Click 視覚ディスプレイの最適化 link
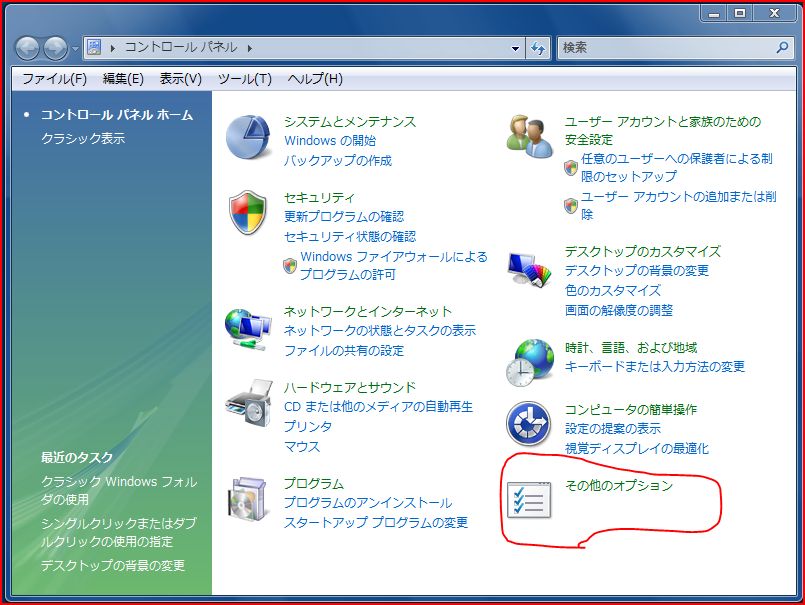The height and width of the screenshot is (605, 805). point(637,449)
